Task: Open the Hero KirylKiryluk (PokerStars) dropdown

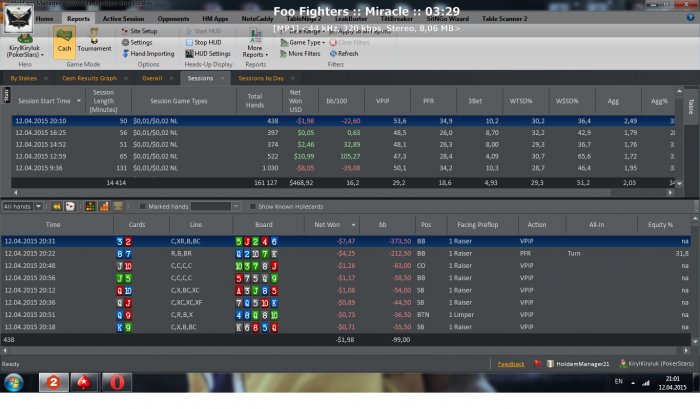Action: click(x=25, y=51)
